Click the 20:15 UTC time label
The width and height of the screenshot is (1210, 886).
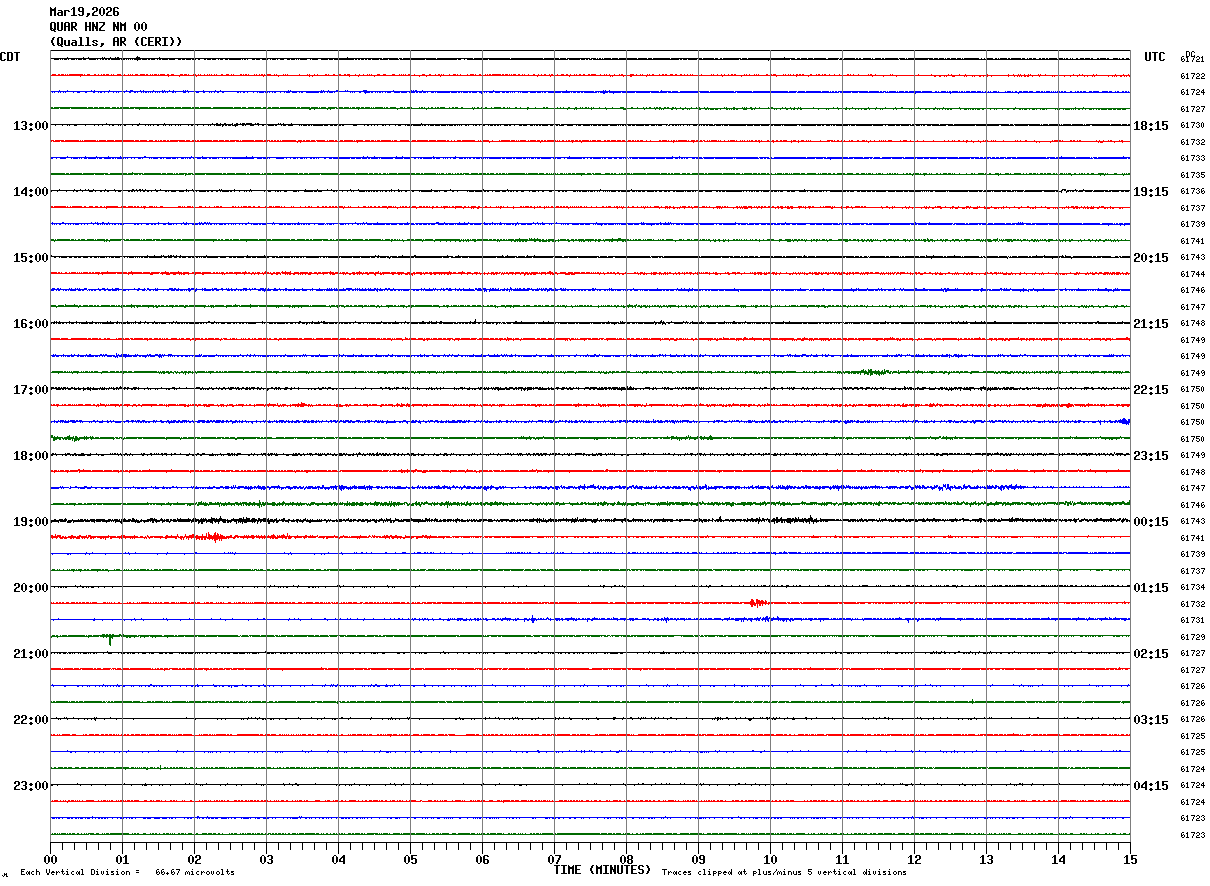click(1151, 258)
